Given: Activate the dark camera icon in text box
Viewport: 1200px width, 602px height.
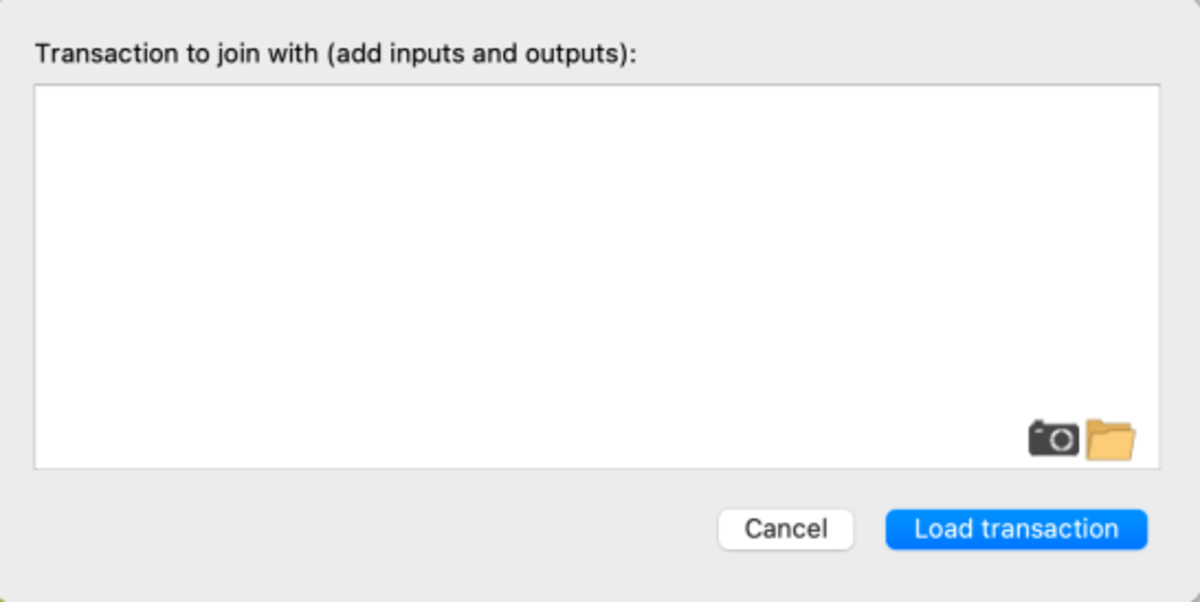Looking at the screenshot, I should click(x=1054, y=439).
